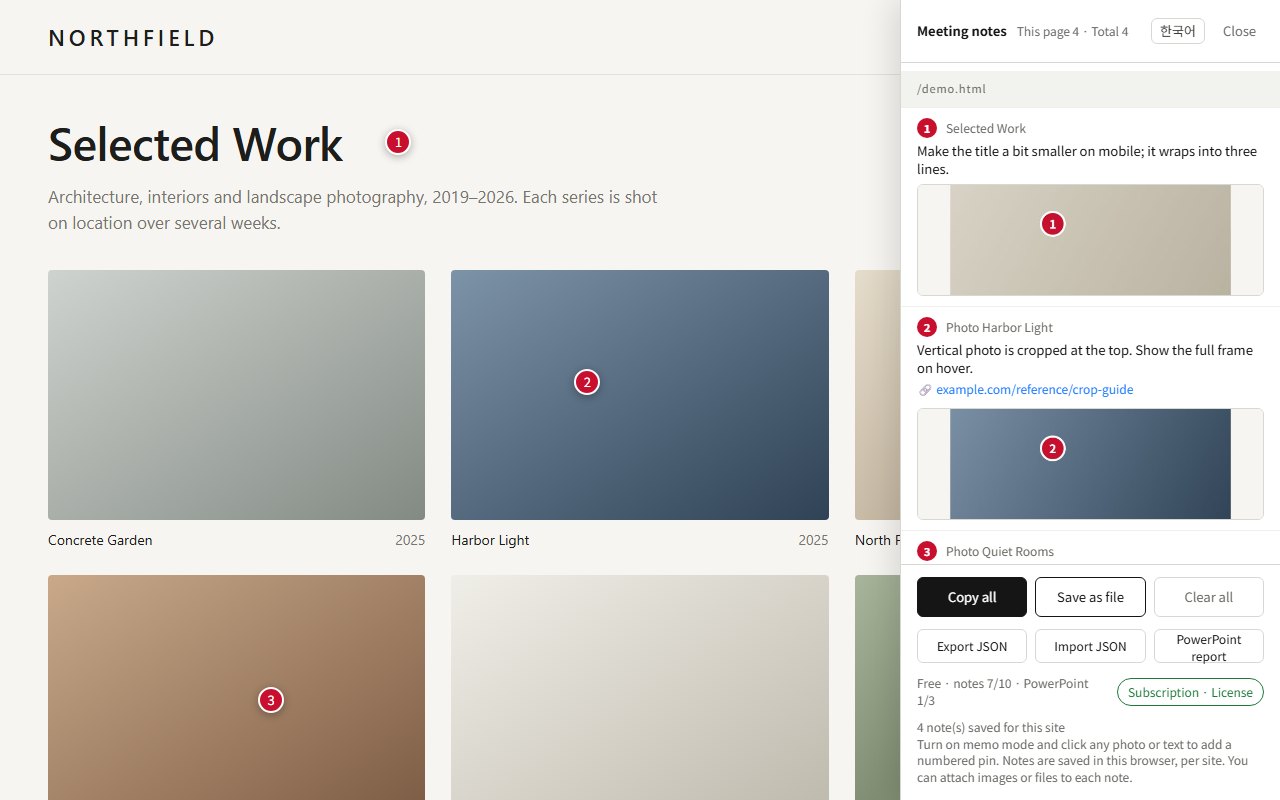This screenshot has width=1280, height=800.
Task: Click the title "Photo Quiet Rooms" on note 3
Action: coord(1000,551)
